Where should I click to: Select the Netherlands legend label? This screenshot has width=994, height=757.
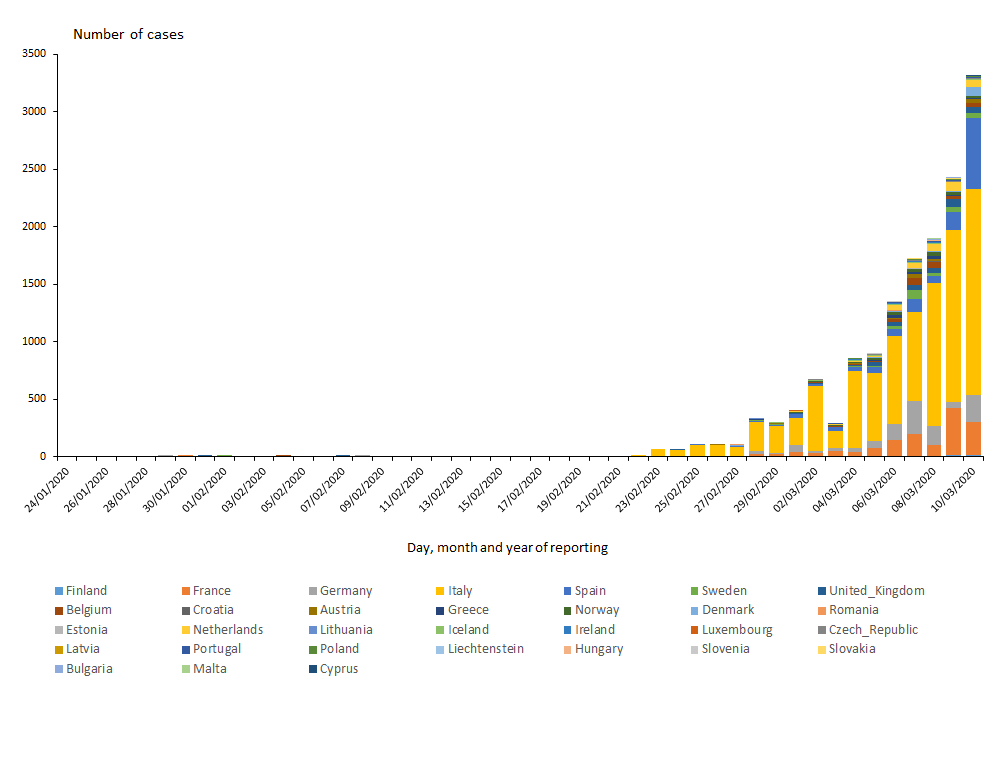click(x=228, y=630)
